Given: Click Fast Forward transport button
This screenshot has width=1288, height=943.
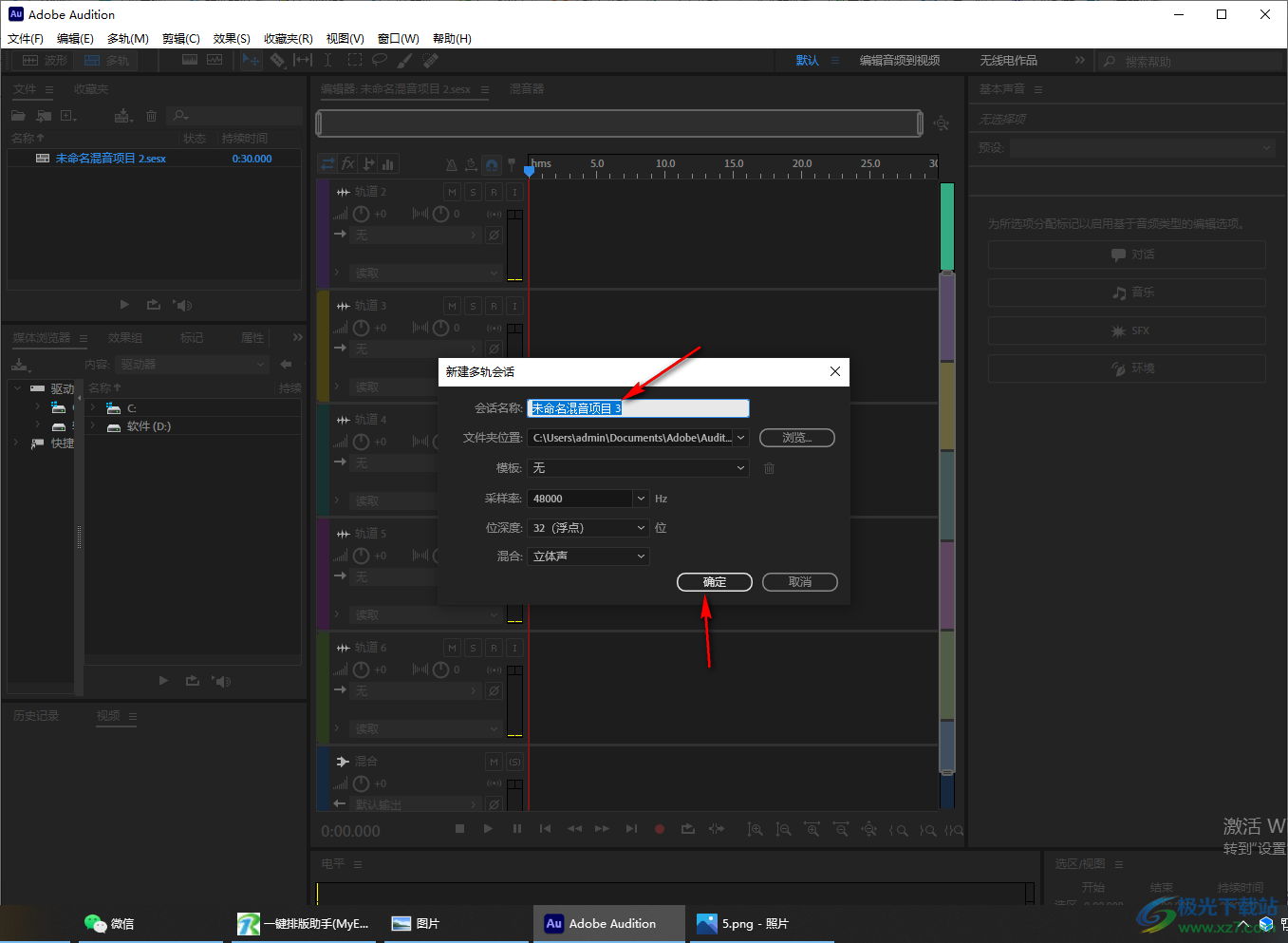Looking at the screenshot, I should click(x=602, y=829).
